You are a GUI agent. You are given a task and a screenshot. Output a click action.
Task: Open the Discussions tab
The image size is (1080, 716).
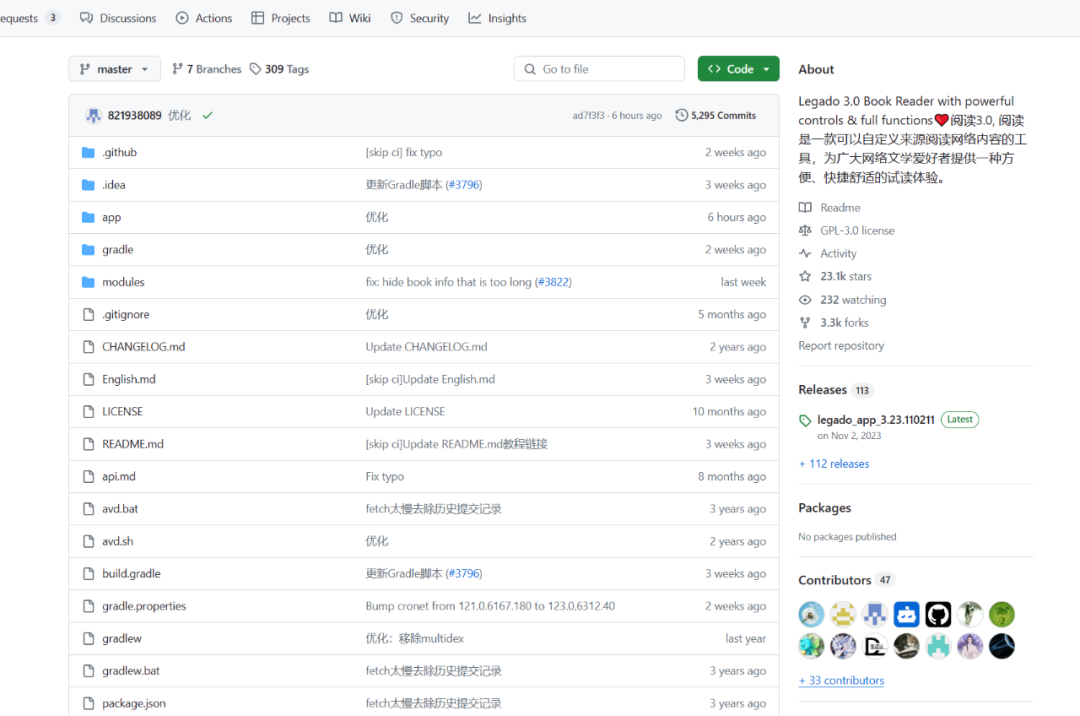(118, 18)
